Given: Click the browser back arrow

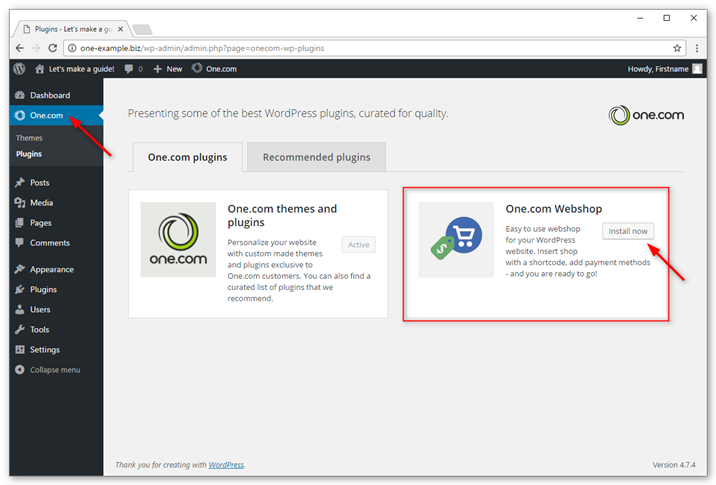Looking at the screenshot, I should (x=19, y=48).
